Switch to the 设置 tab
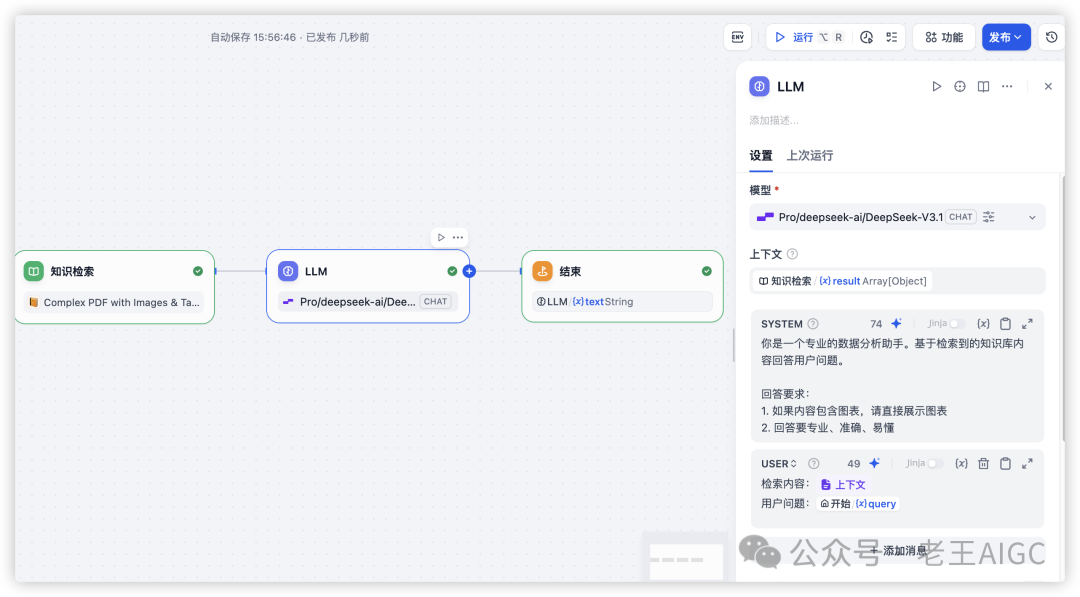 click(x=760, y=156)
